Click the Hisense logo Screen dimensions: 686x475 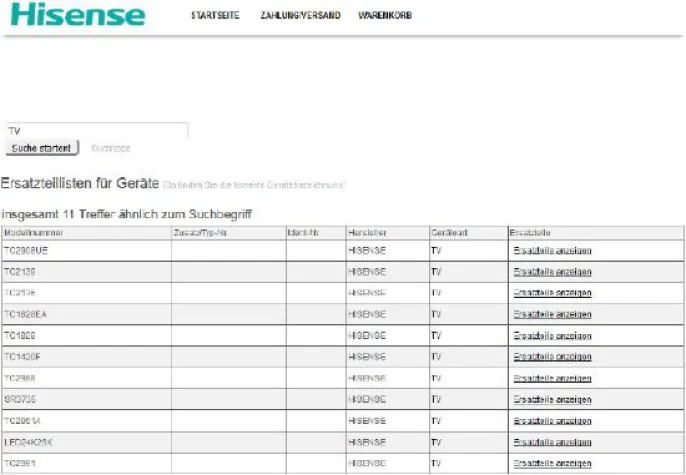click(78, 16)
